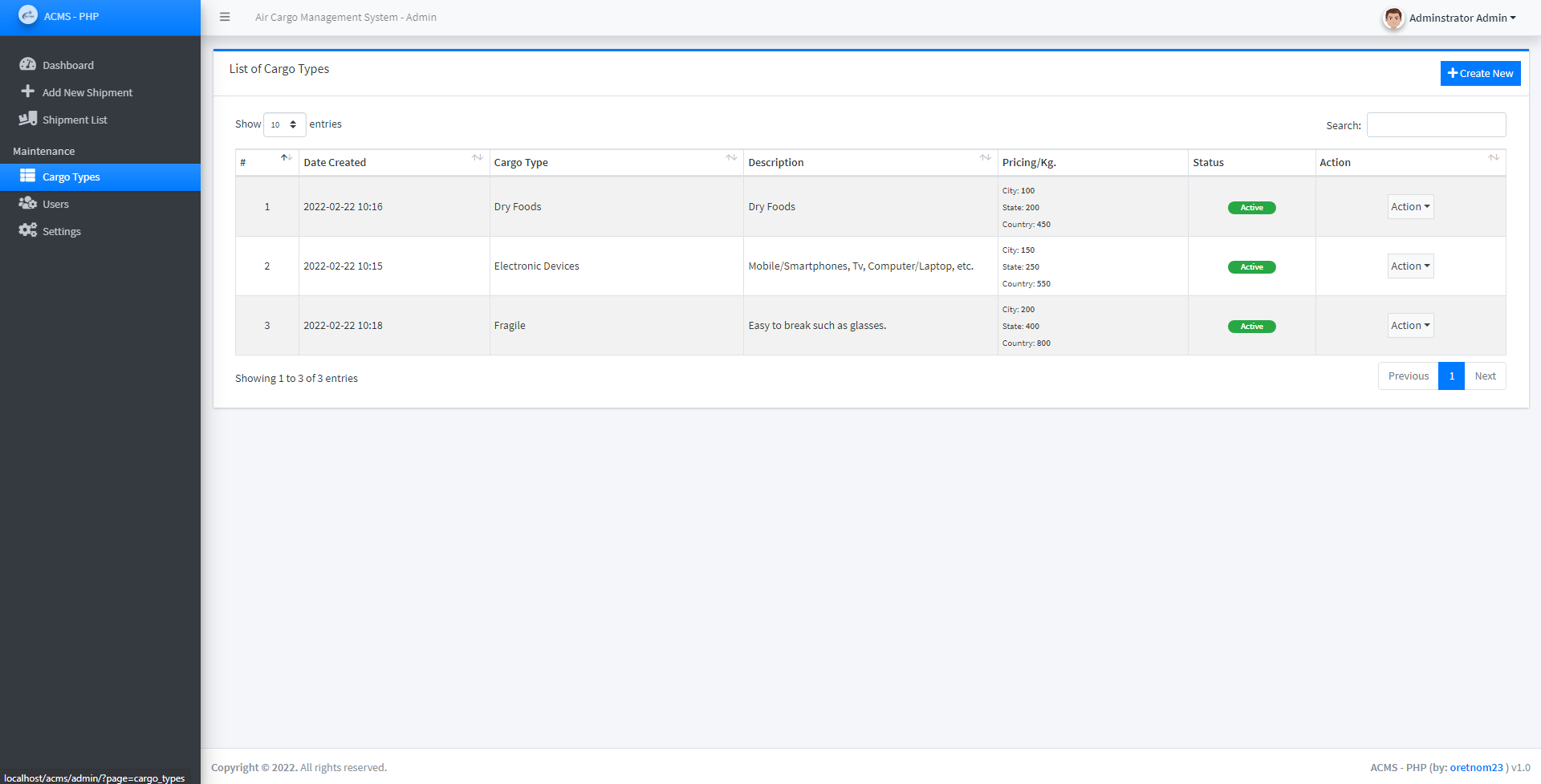Open Dashboard from the sidebar
This screenshot has width=1541, height=784.
tap(100, 65)
